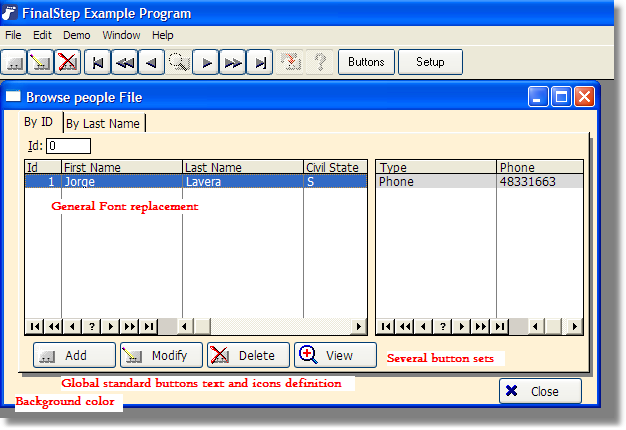Click the Close button with X icon
Image resolution: width=626 pixels, height=430 pixels.
click(x=540, y=391)
